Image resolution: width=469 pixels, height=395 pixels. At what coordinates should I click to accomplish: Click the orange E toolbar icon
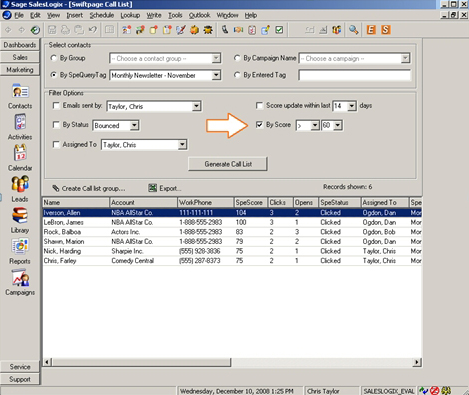tap(371, 30)
